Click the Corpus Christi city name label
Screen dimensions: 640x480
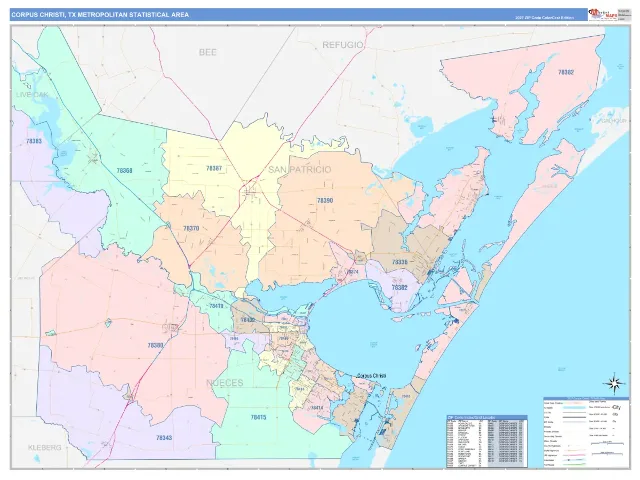pyautogui.click(x=371, y=376)
